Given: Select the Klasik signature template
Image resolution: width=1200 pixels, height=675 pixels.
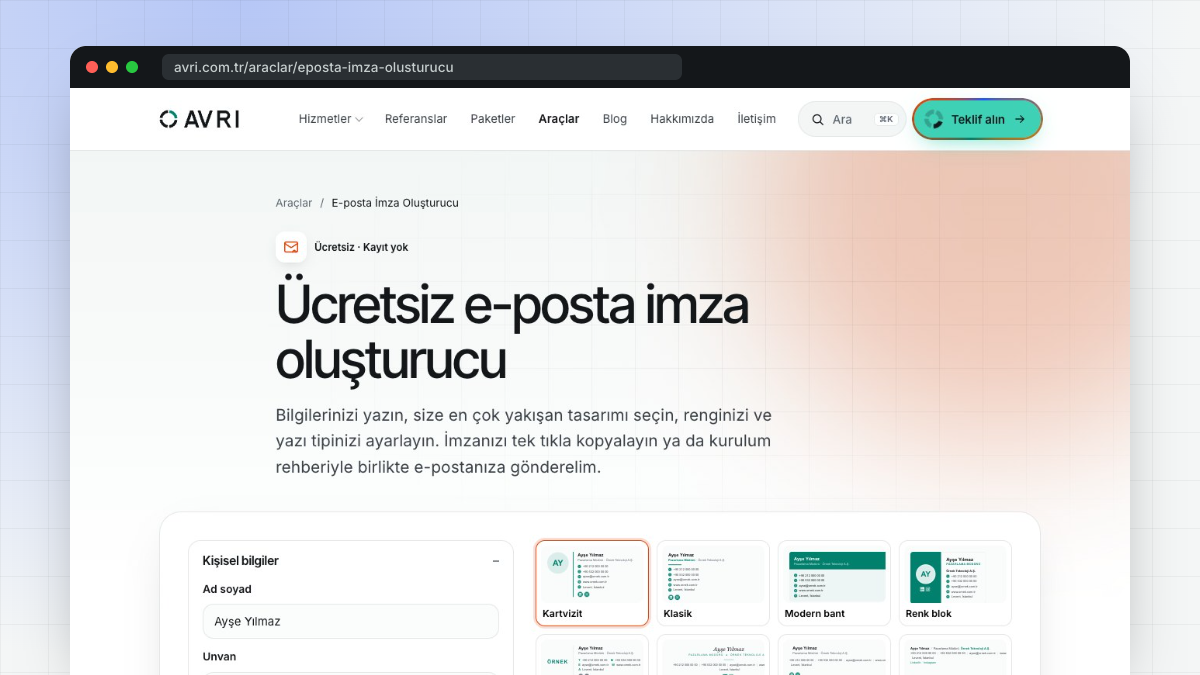Looking at the screenshot, I should pos(713,583).
